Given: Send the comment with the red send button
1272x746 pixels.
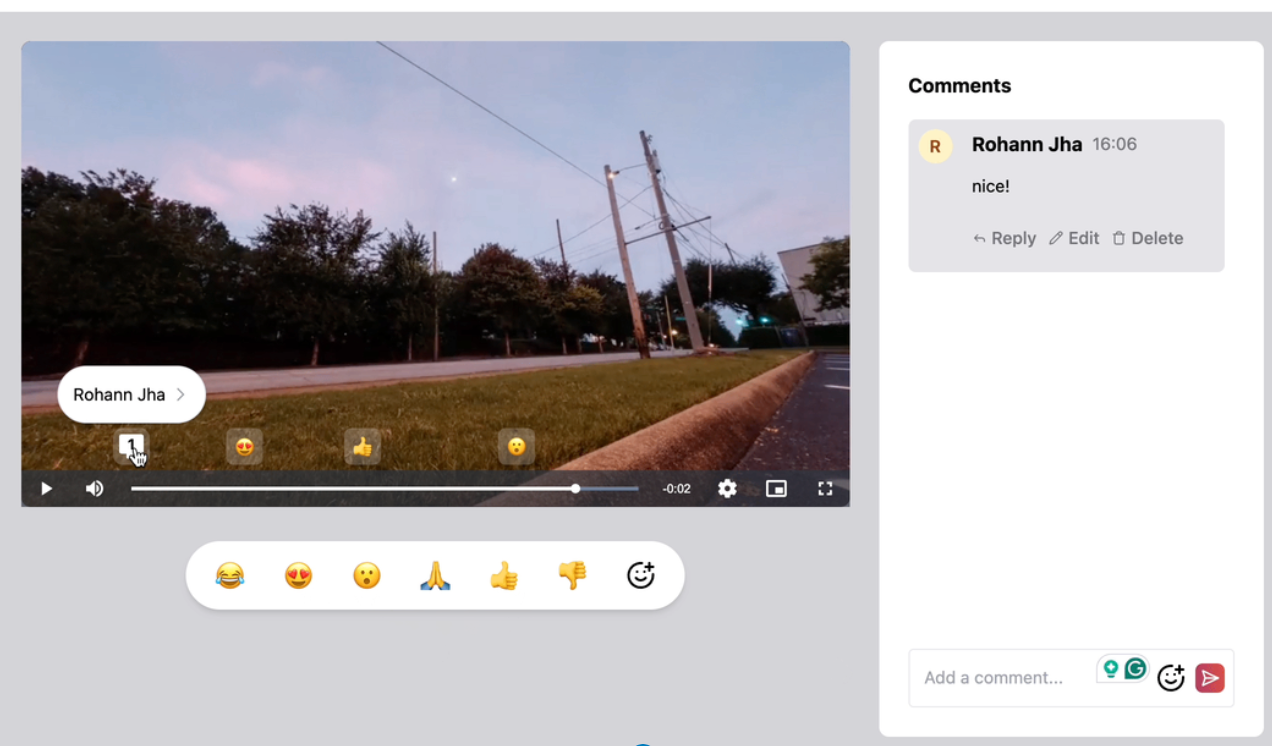Looking at the screenshot, I should 1209,678.
